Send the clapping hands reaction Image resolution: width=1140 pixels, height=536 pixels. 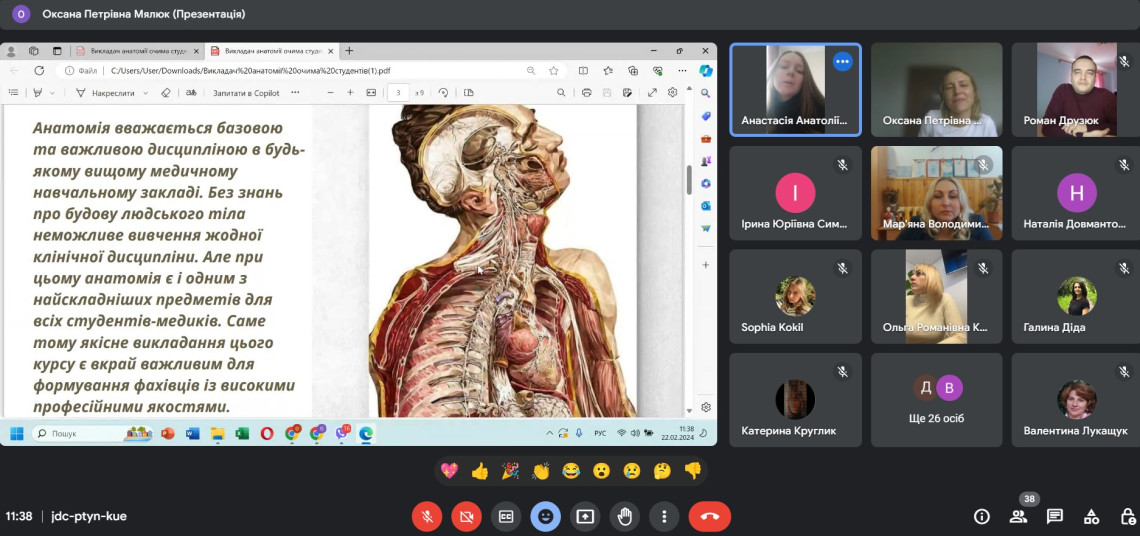pos(540,471)
